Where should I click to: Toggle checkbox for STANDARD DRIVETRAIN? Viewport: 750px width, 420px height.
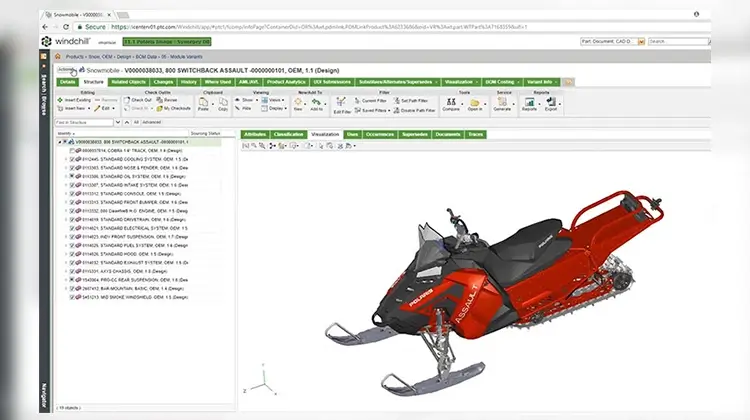(72, 220)
